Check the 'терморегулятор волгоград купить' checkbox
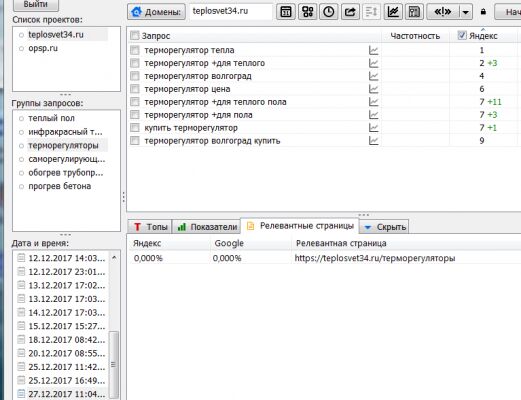The width and height of the screenshot is (521, 400). pyautogui.click(x=134, y=141)
